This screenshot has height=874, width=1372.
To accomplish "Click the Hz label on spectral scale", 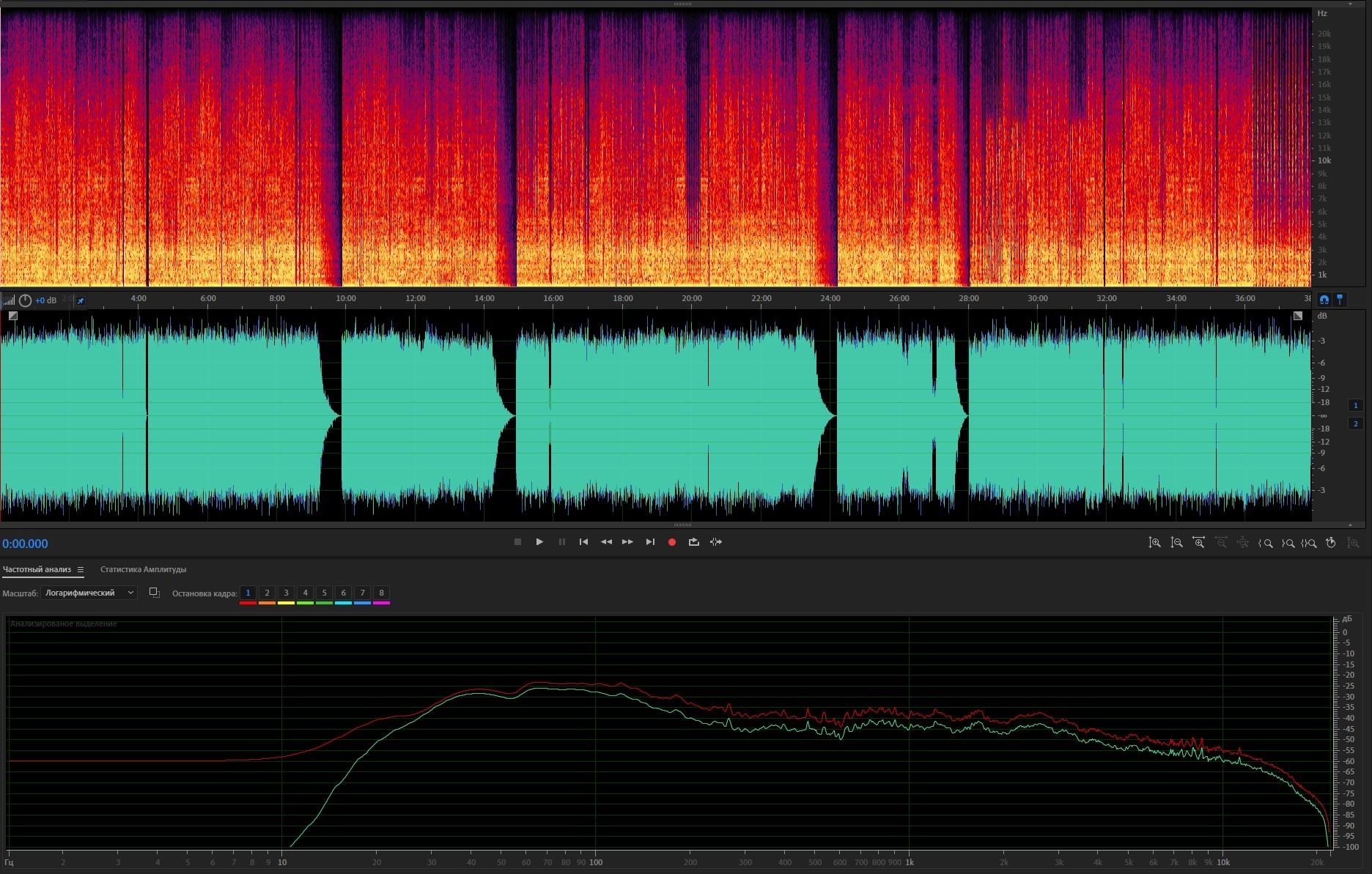I will 1322,13.
